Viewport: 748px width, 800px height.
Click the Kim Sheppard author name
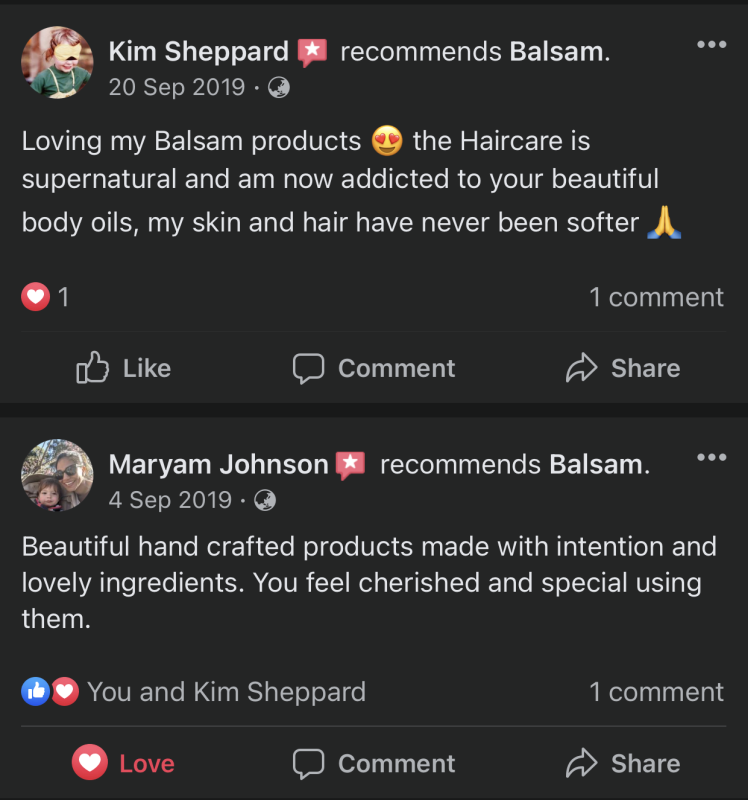pyautogui.click(x=198, y=52)
